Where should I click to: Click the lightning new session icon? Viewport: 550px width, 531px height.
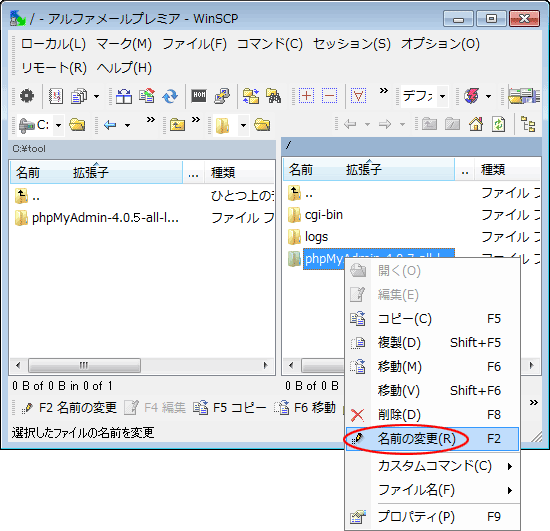pos(472,96)
